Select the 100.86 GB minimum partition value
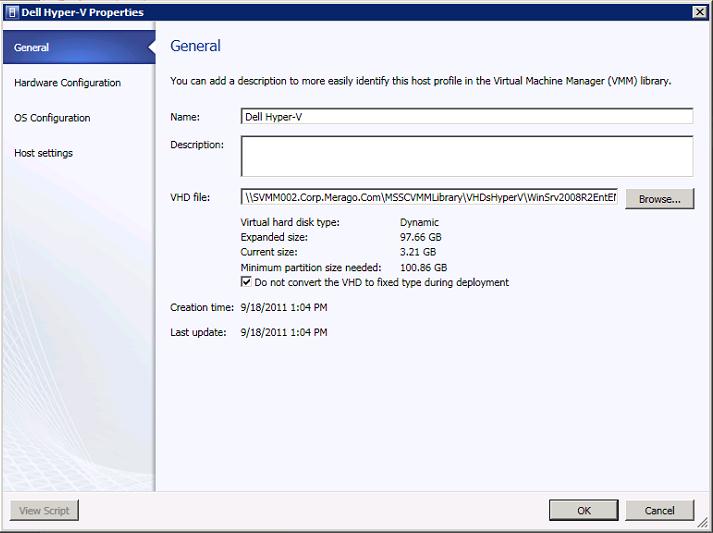Viewport: 713px width, 533px height. coord(423,267)
